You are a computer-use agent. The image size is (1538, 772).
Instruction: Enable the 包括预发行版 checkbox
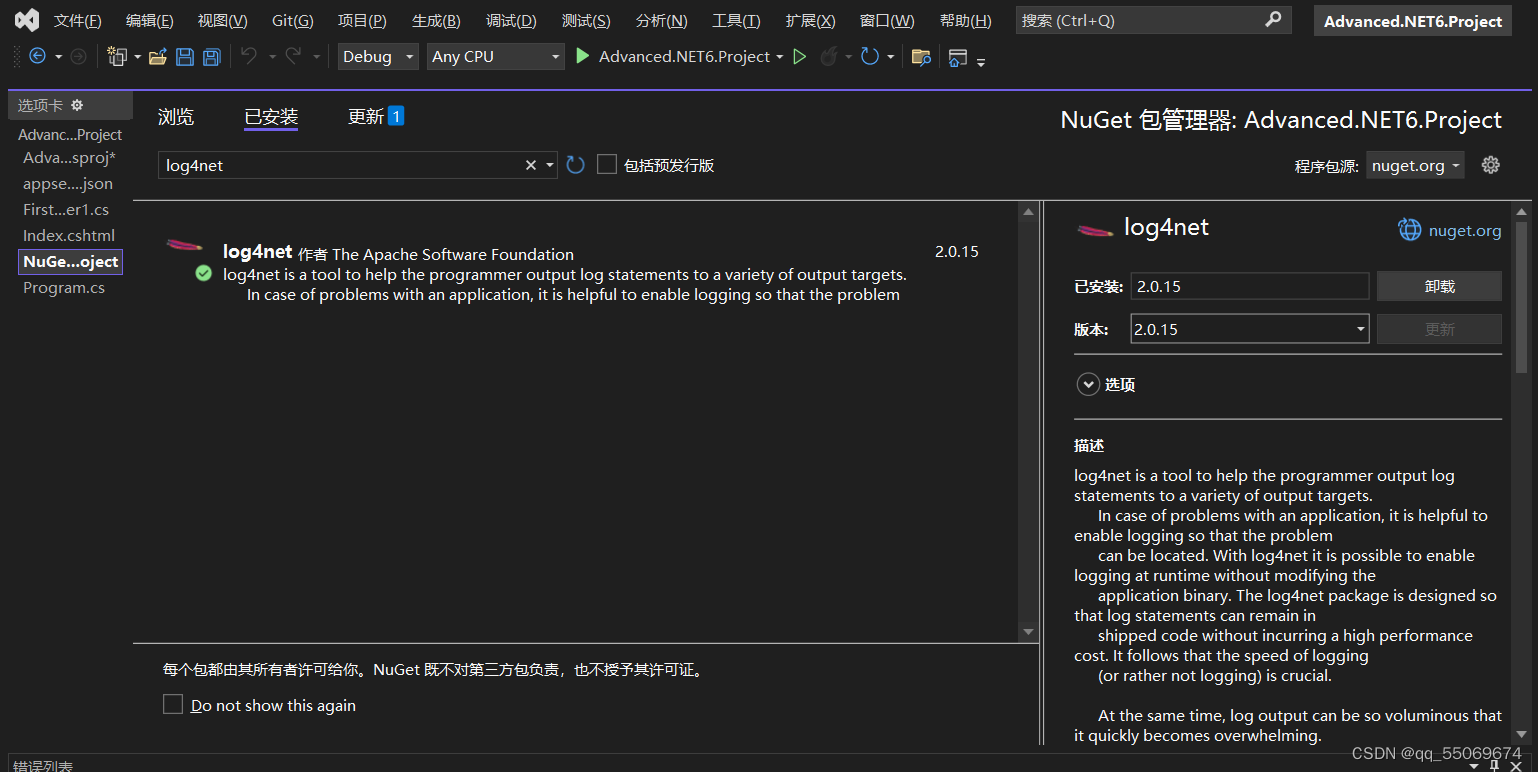pyautogui.click(x=607, y=164)
